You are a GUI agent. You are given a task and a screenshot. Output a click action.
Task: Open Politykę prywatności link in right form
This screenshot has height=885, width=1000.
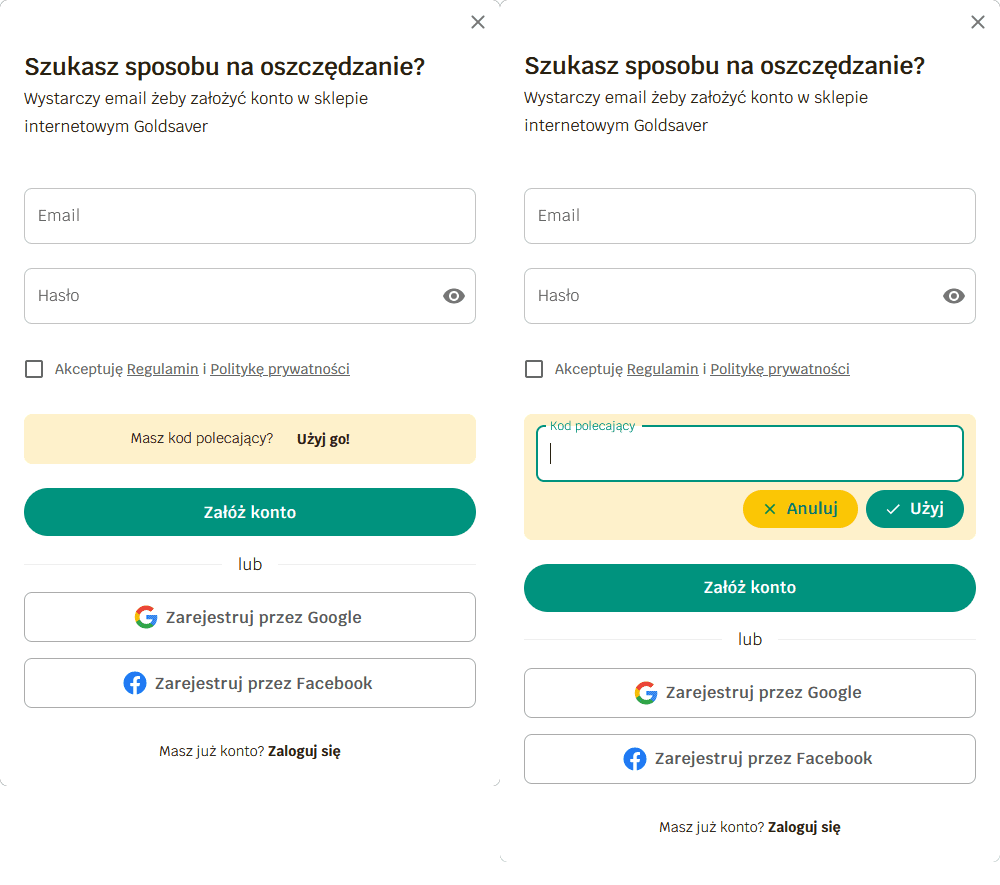pyautogui.click(x=780, y=369)
